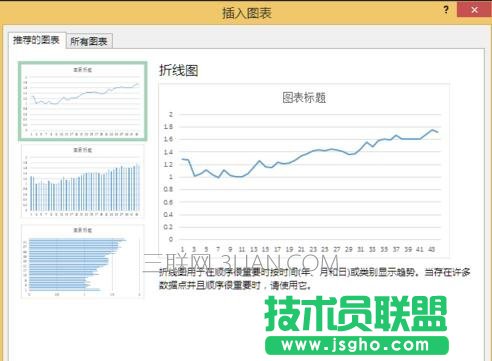The height and width of the screenshot is (361, 492).
Task: Click the 折线图 heading text
Action: pos(179,70)
